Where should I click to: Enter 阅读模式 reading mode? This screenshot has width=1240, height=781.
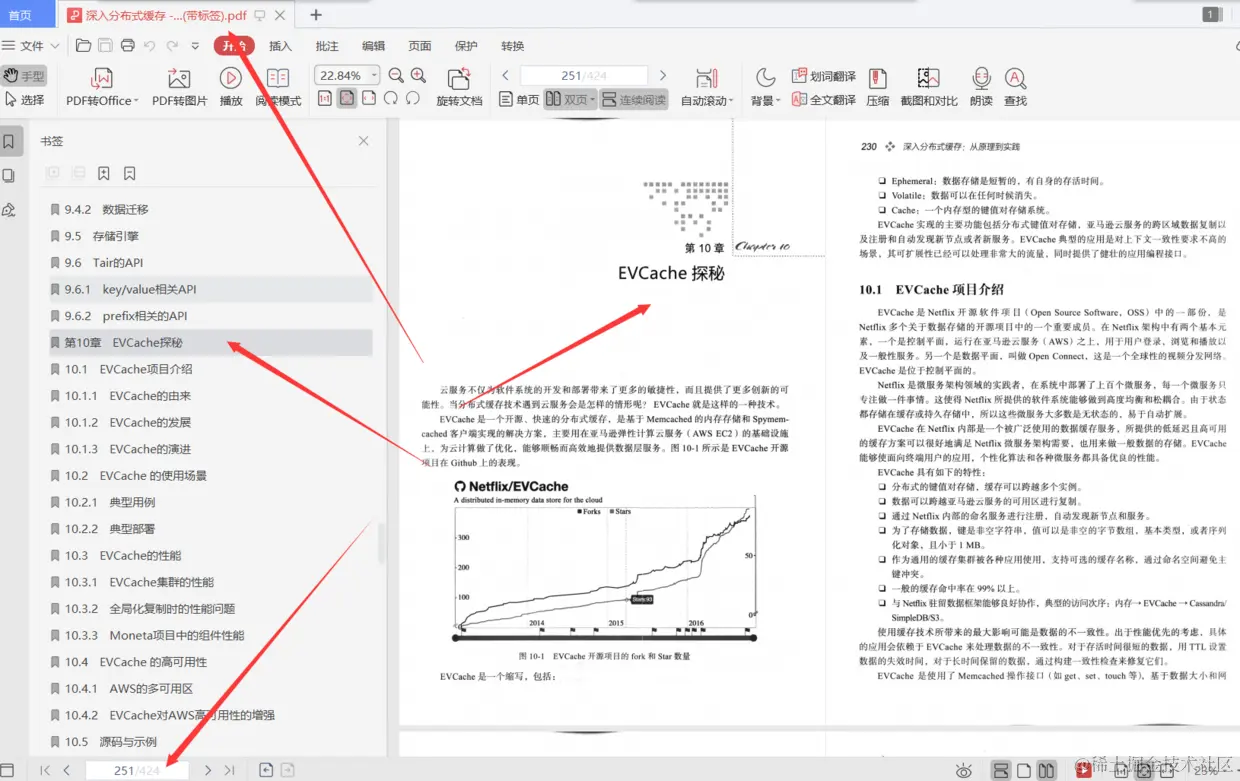coord(278,87)
